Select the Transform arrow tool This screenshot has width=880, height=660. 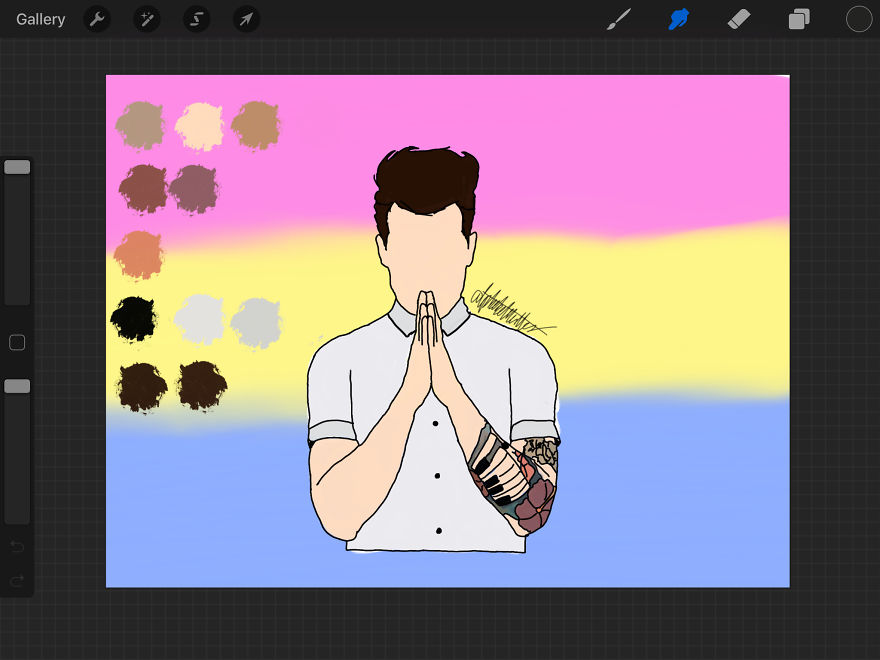[246, 18]
